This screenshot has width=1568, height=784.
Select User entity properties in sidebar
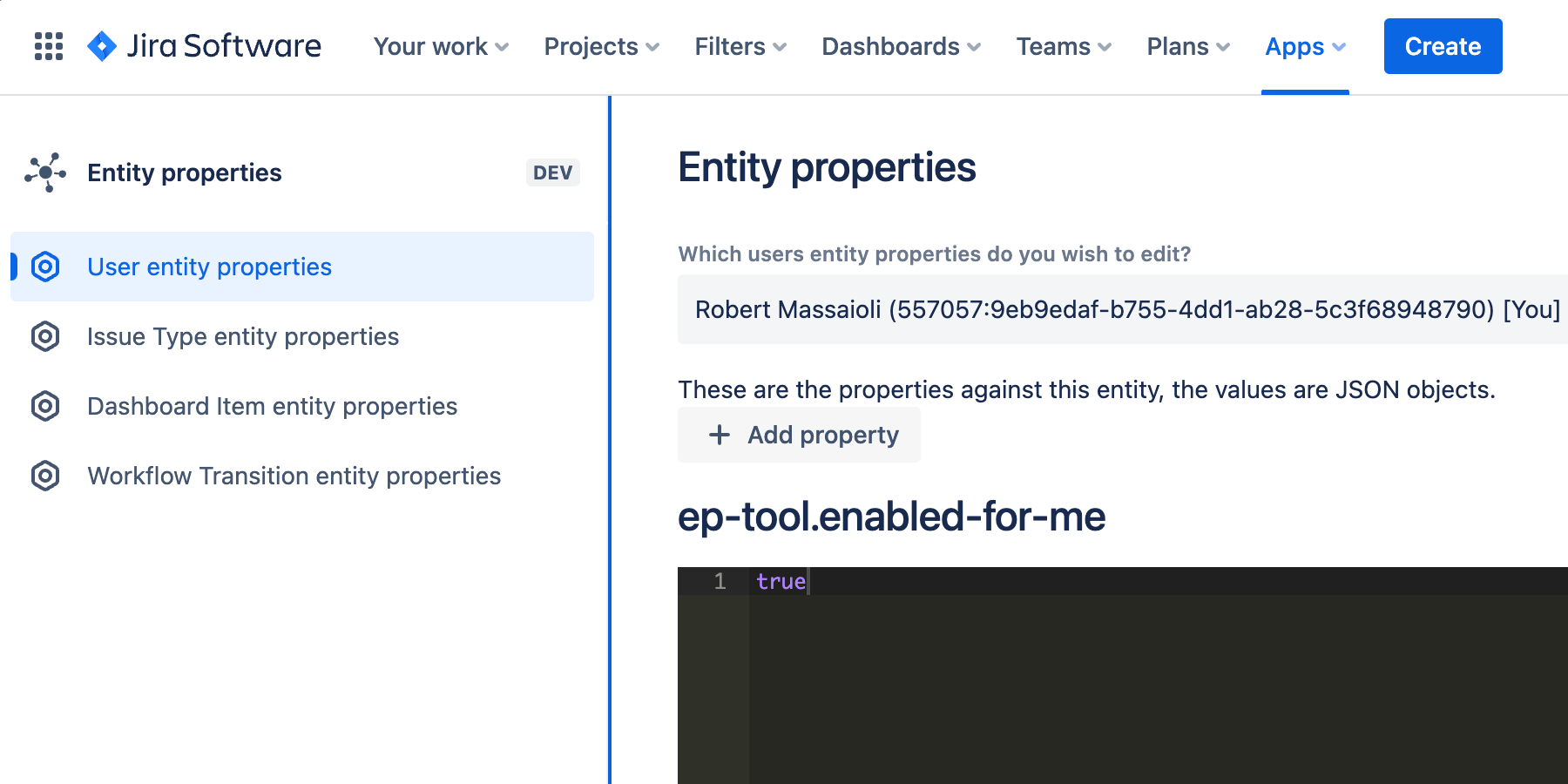[x=302, y=267]
